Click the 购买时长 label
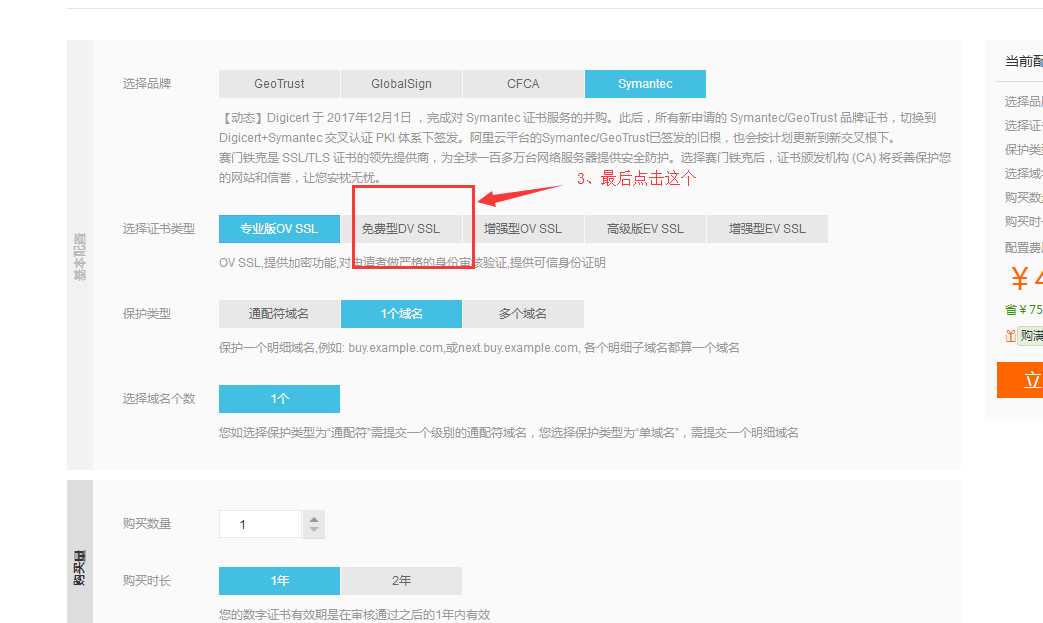Image resolution: width=1043 pixels, height=623 pixels. (147, 580)
